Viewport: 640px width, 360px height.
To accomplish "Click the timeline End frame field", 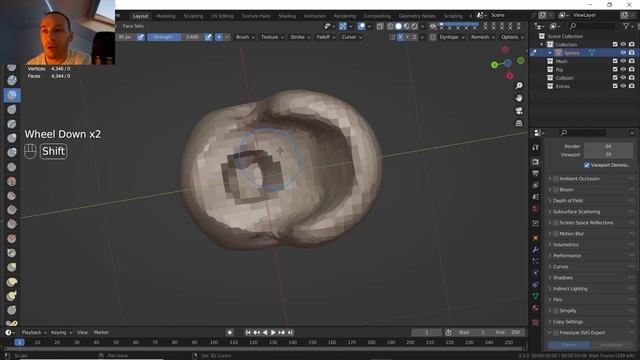I will [x=508, y=333].
